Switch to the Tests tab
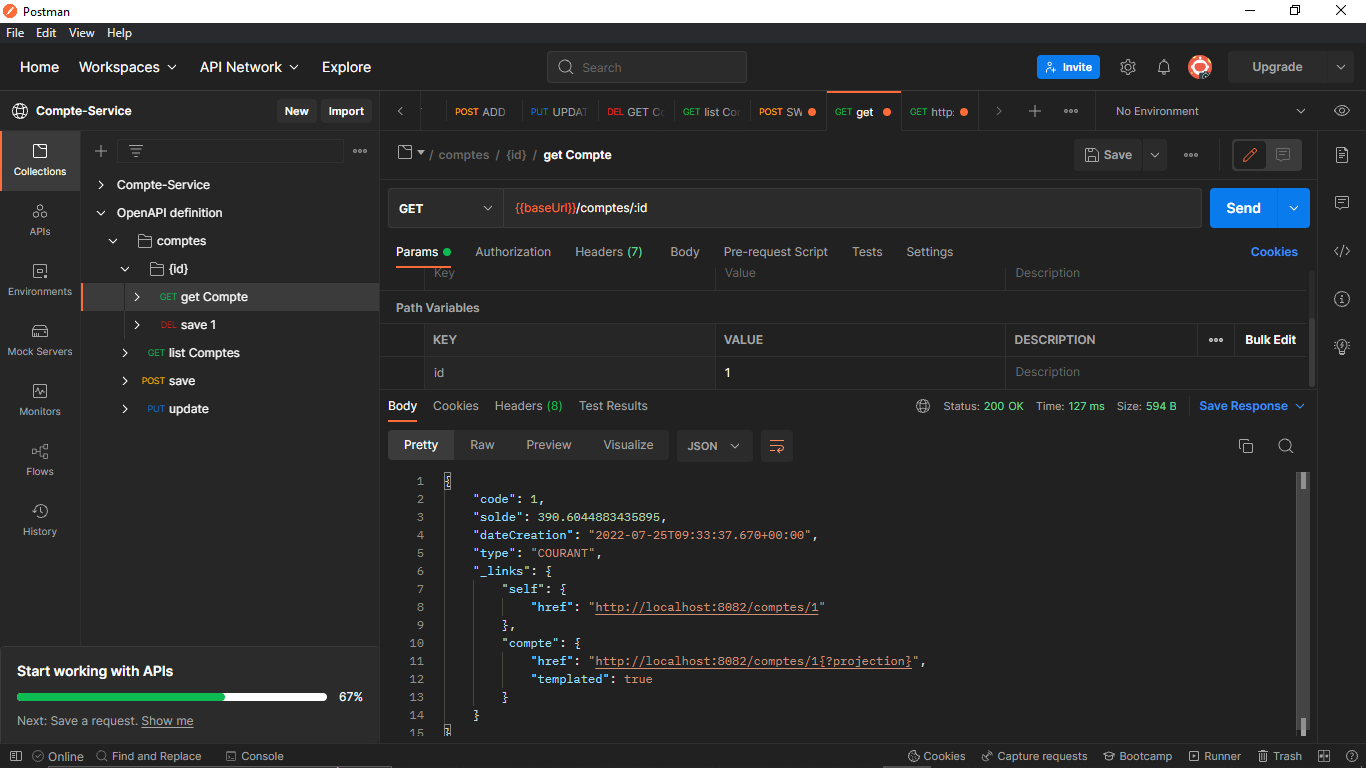The width and height of the screenshot is (1366, 768). coord(866,251)
